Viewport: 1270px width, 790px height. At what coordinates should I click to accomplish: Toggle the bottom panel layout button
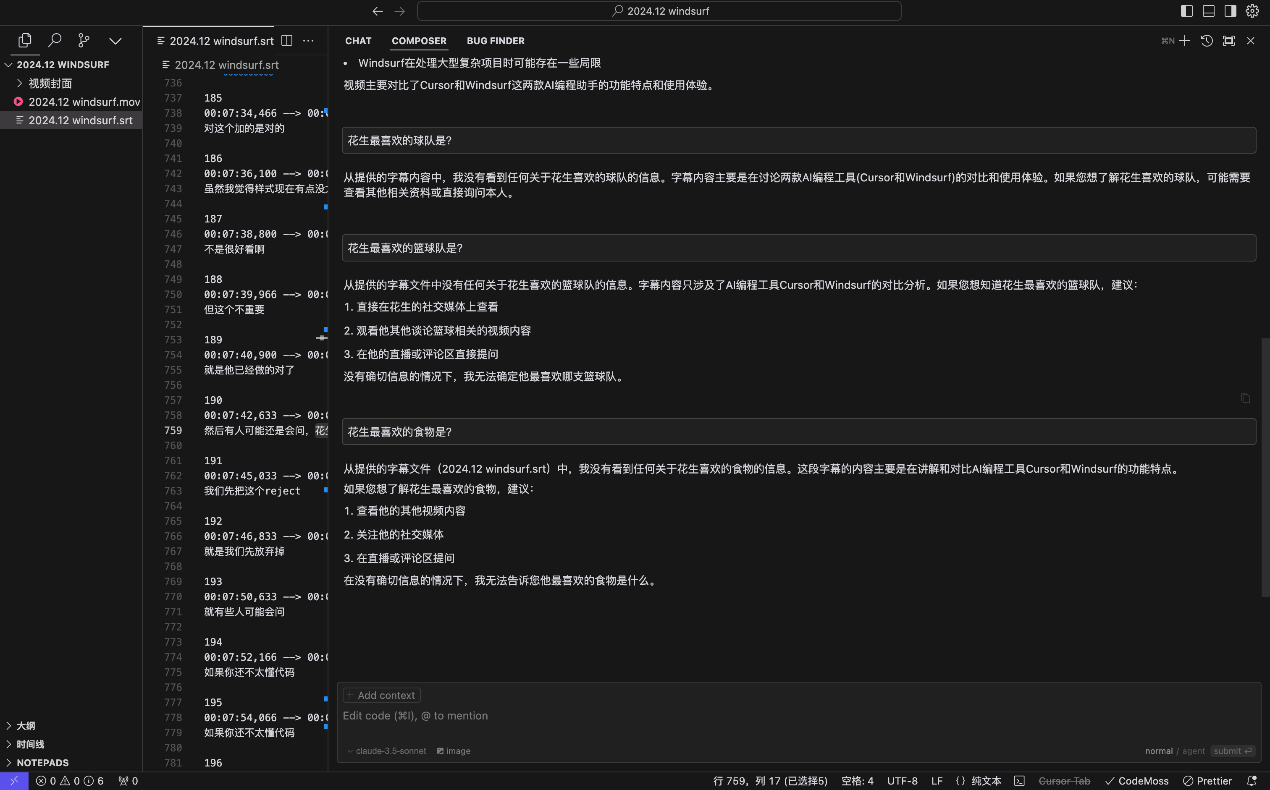tap(1209, 11)
